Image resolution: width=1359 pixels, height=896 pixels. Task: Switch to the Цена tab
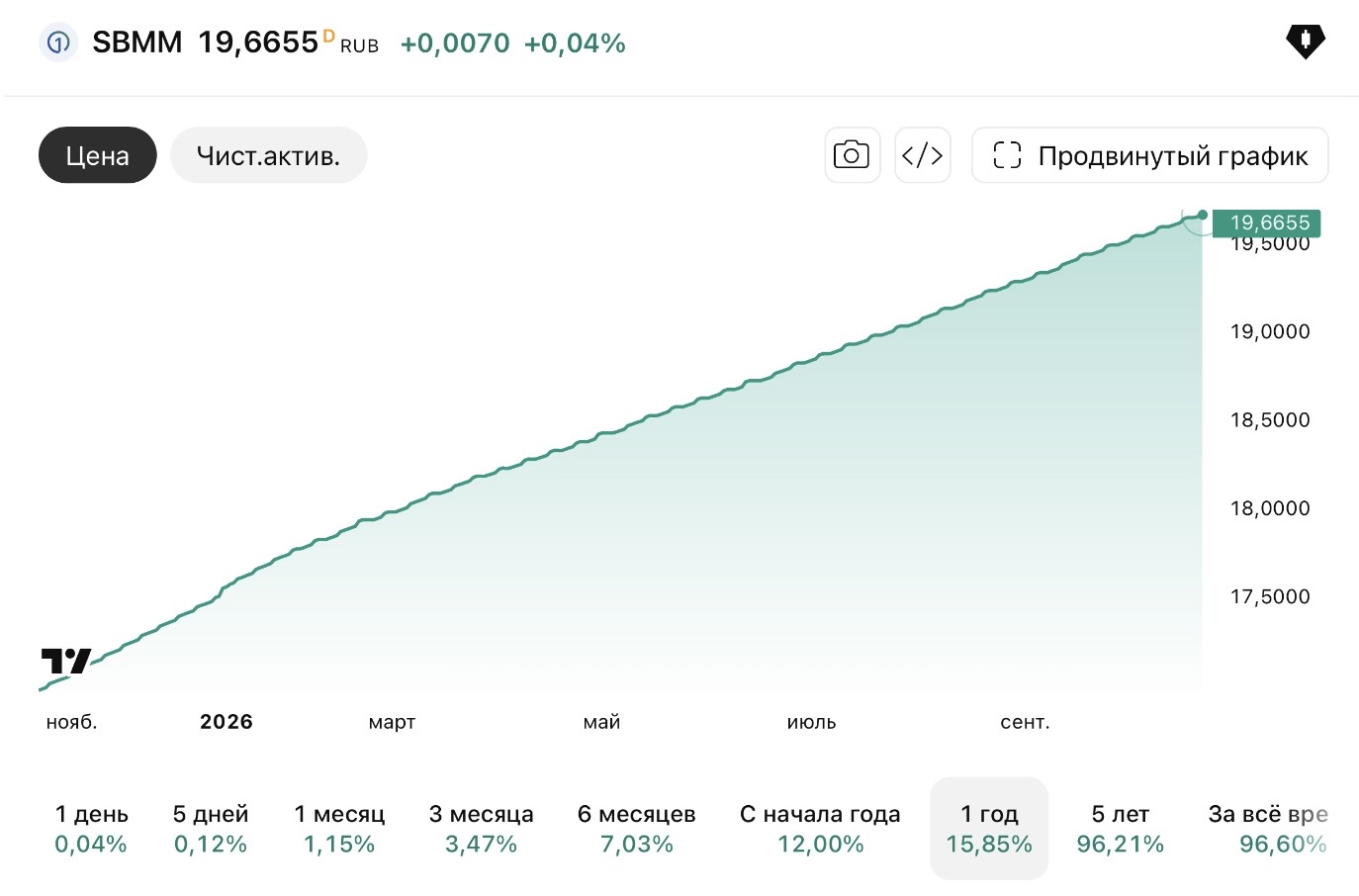click(x=98, y=155)
